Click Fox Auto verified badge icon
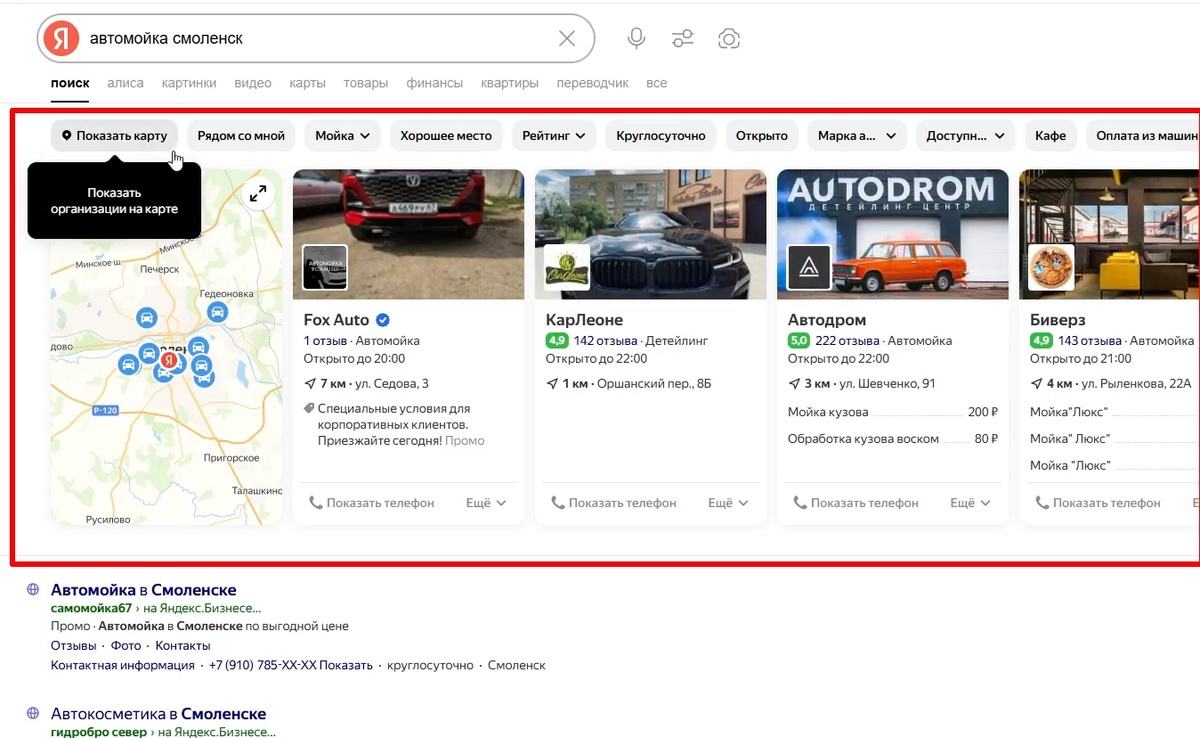This screenshot has height=738, width=1200. (382, 320)
